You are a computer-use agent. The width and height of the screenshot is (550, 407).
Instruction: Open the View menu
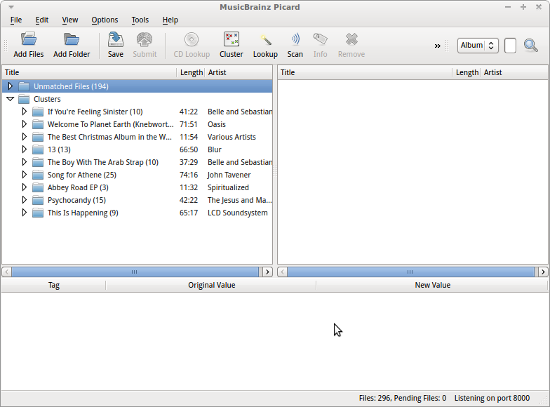tap(70, 20)
